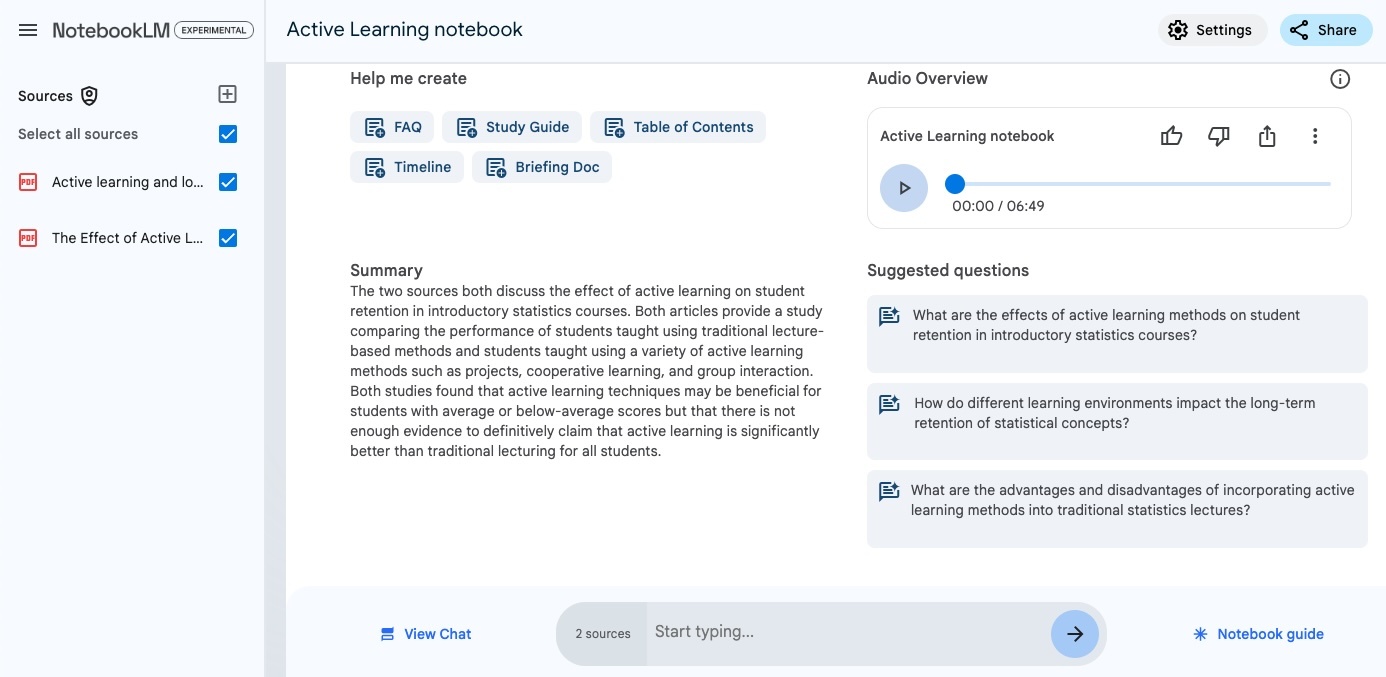Expand the Notebook guide panel
The image size is (1386, 677).
[x=1258, y=634]
